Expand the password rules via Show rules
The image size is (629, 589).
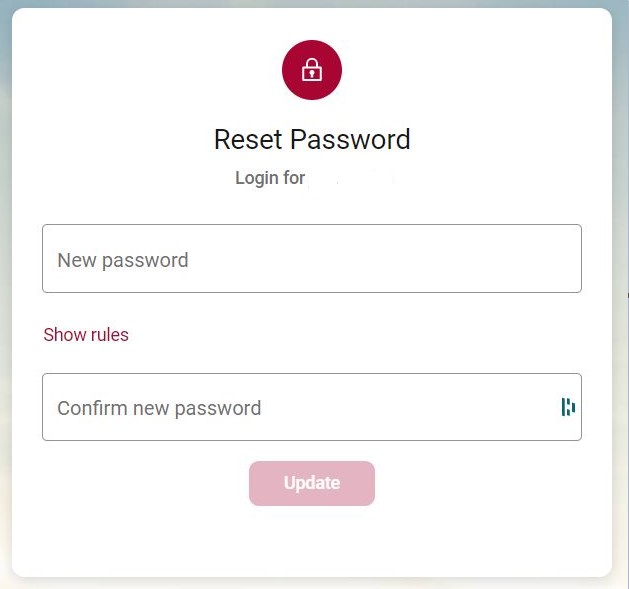[86, 335]
